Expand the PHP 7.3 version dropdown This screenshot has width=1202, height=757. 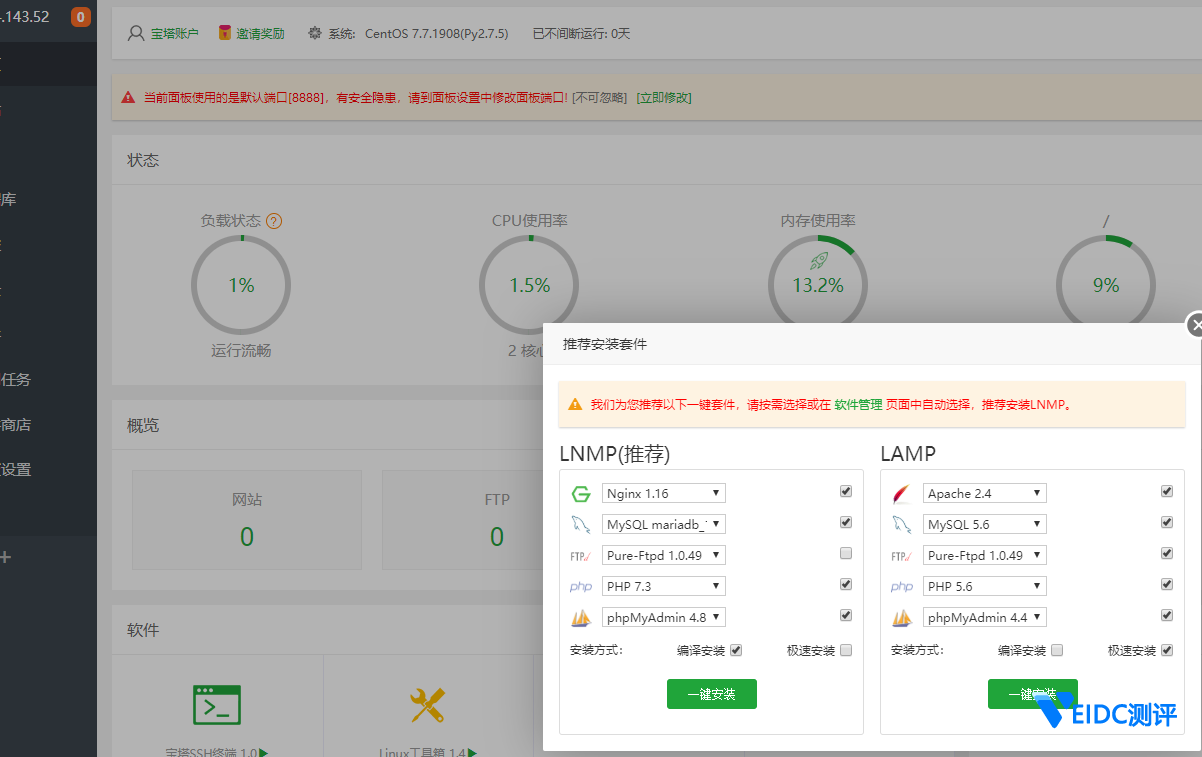click(x=664, y=586)
